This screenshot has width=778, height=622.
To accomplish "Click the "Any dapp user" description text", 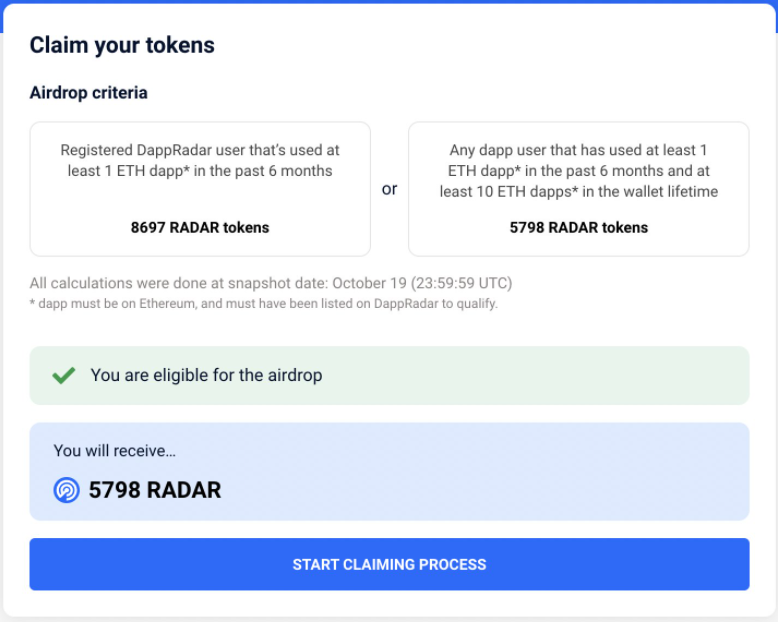I will (578, 150).
